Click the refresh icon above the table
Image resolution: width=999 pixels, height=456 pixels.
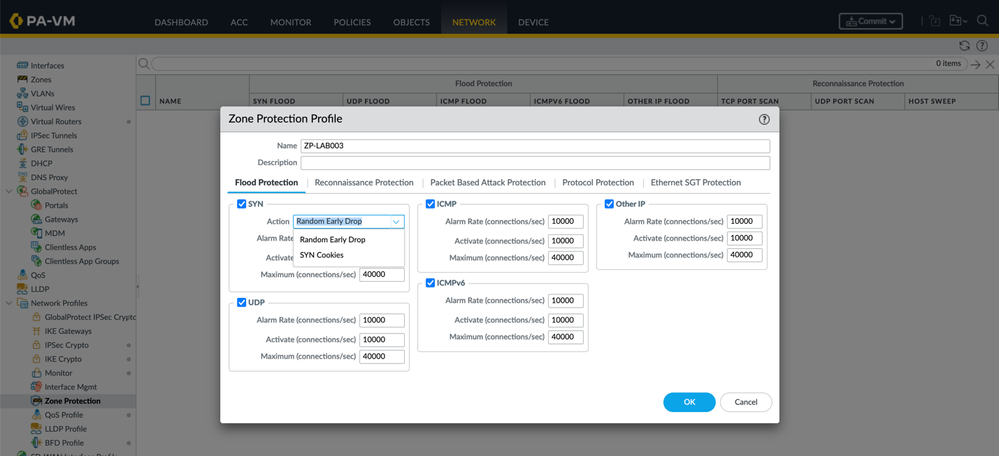pyautogui.click(x=964, y=45)
